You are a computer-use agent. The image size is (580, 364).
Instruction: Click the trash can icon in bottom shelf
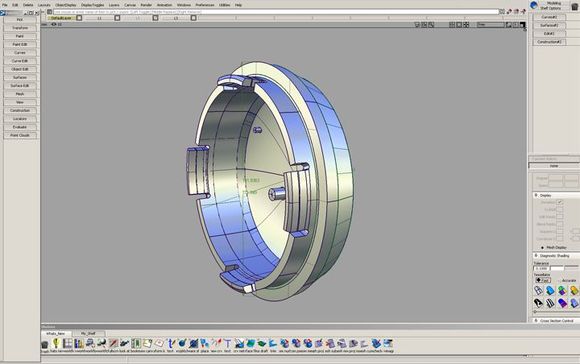[x=45, y=344]
